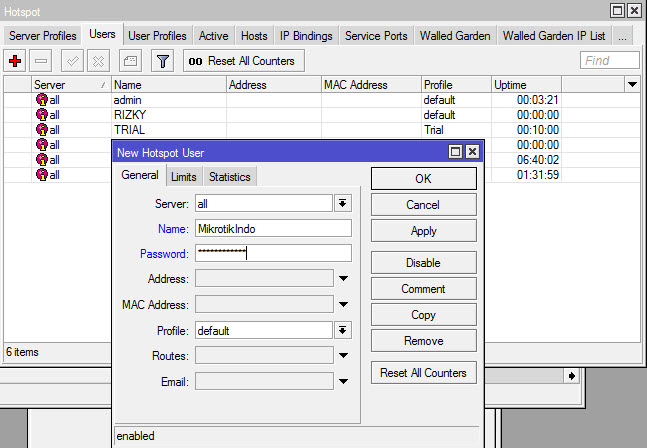Image resolution: width=647 pixels, height=448 pixels.
Task: Click the Comment button in dialog
Action: pyautogui.click(x=423, y=289)
